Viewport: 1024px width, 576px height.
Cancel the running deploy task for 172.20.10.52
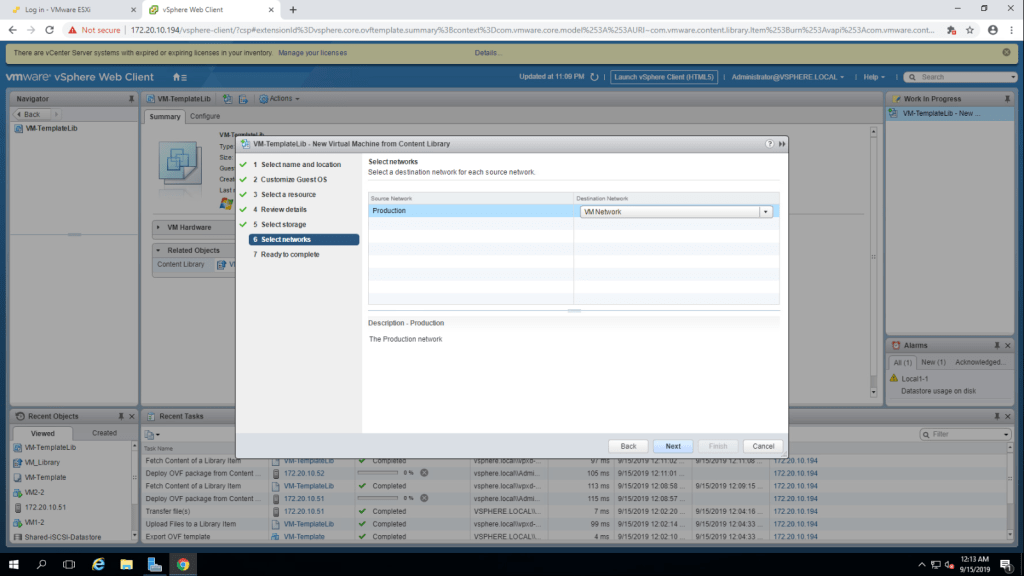tap(424, 472)
